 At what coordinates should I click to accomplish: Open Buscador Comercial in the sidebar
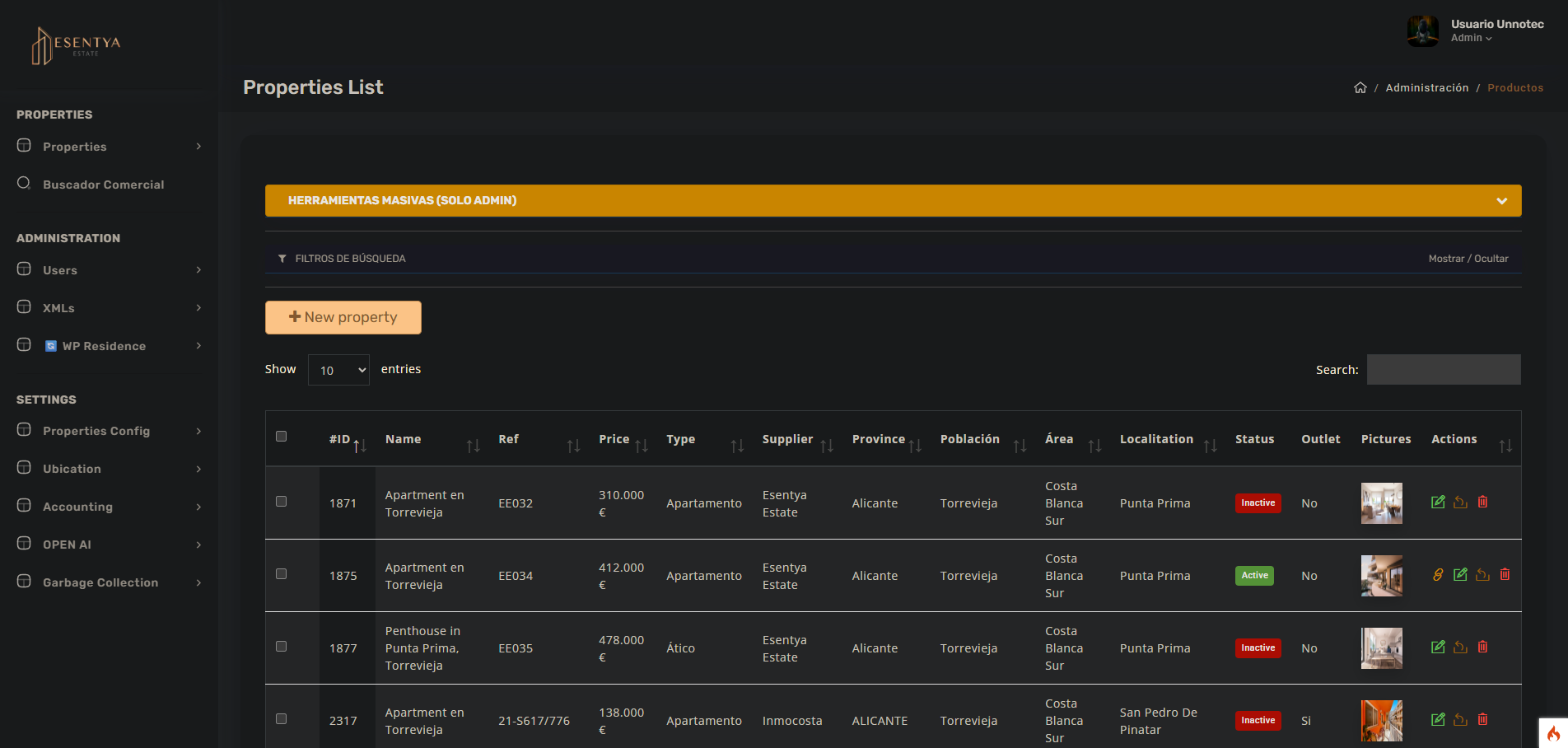(103, 185)
